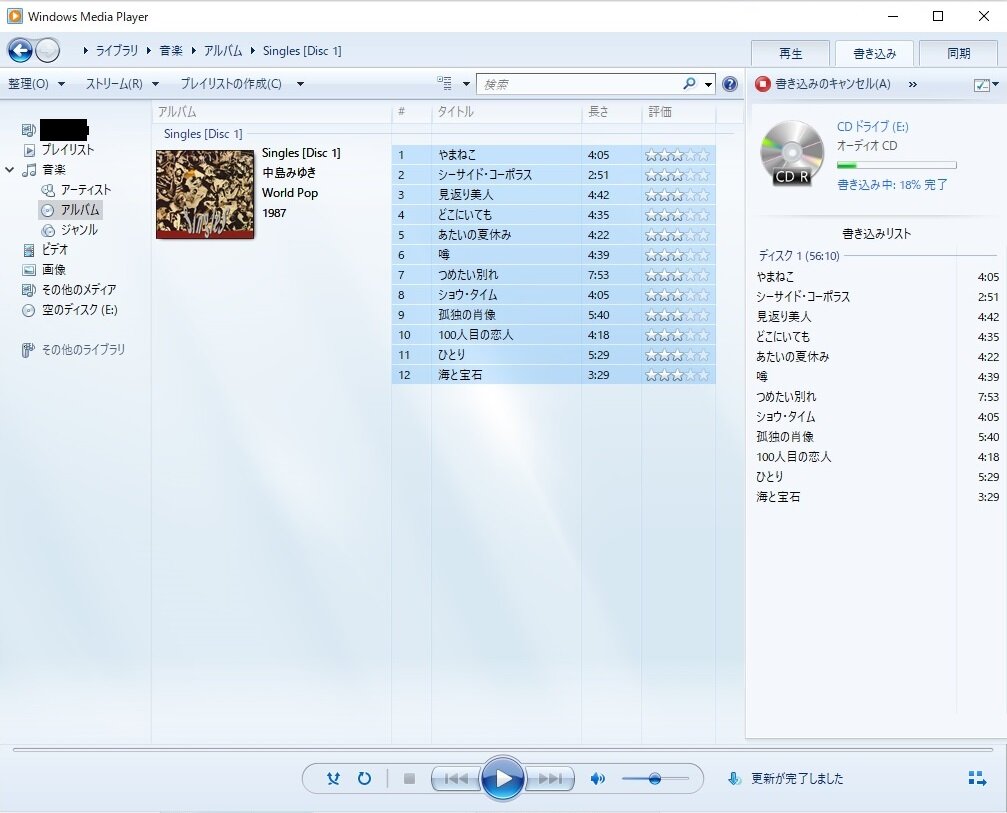Viewport: 1007px width, 813px height.
Task: Click Singles [Disc 1] breadcrumb
Action: (x=302, y=50)
